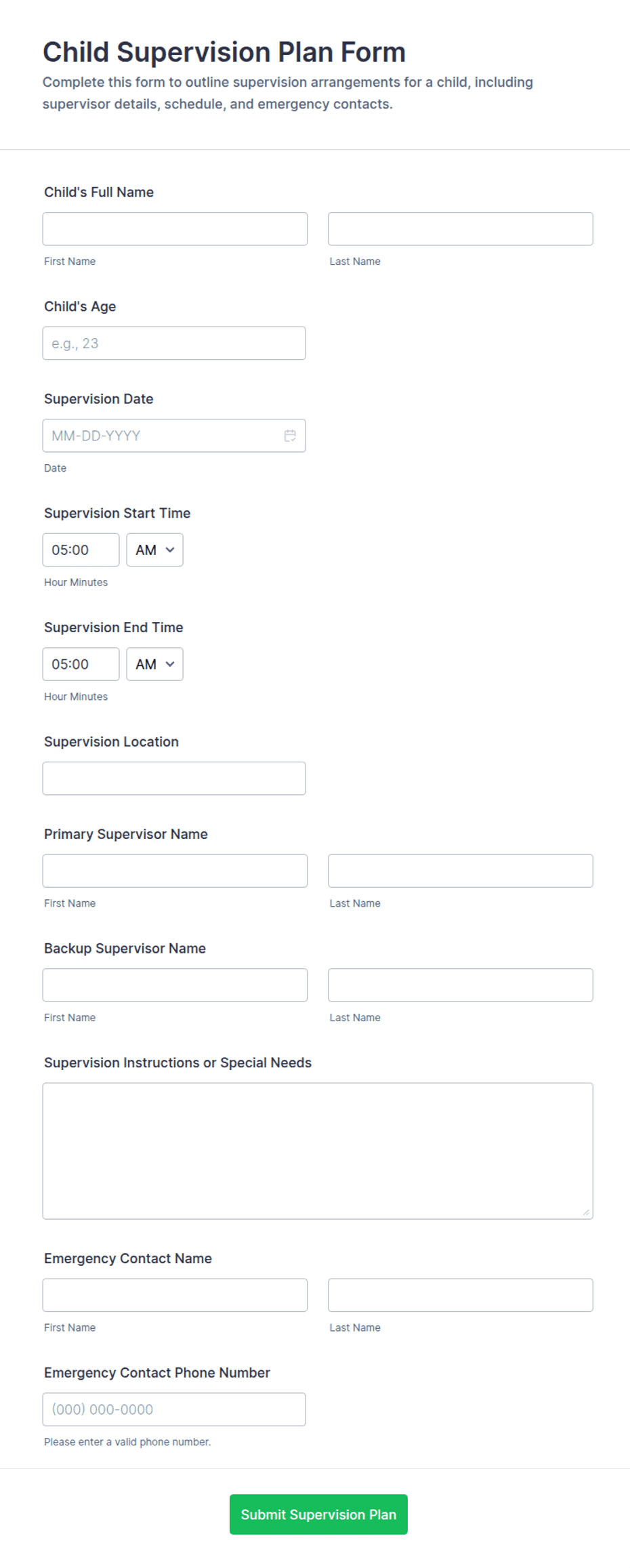Select the Supervision End Time hour-minutes box

tap(81, 664)
